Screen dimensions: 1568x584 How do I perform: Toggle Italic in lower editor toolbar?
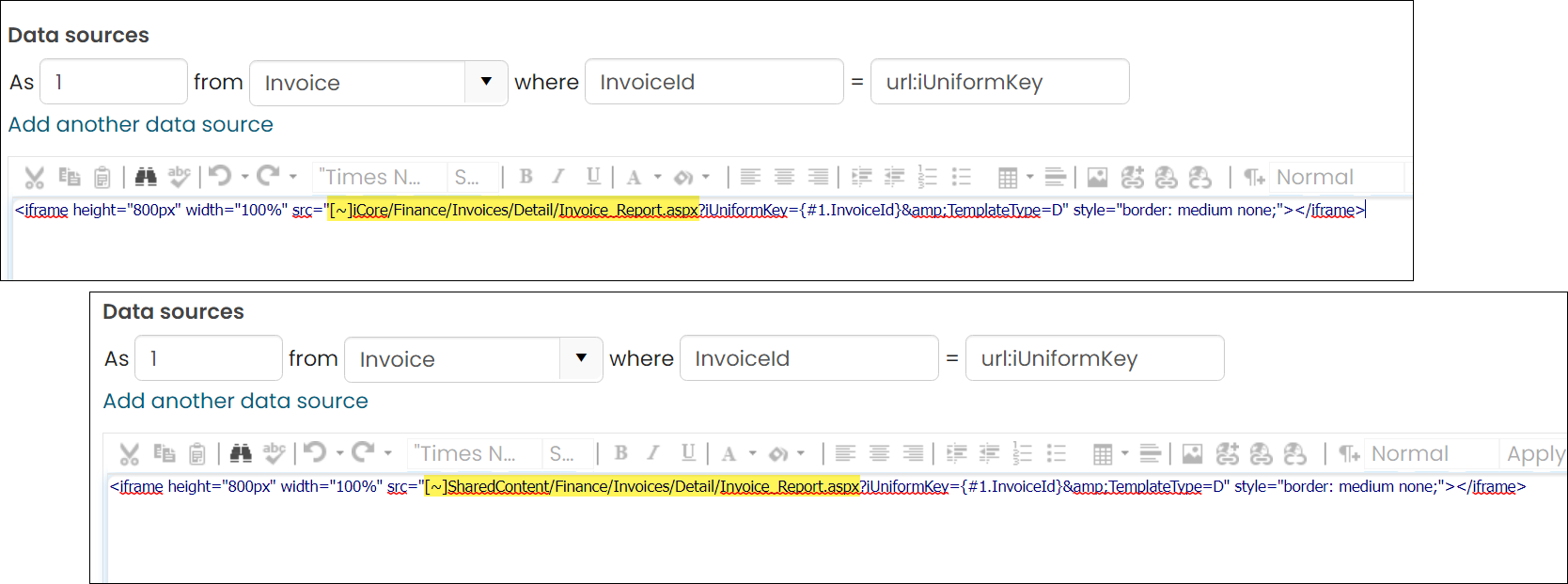653,452
